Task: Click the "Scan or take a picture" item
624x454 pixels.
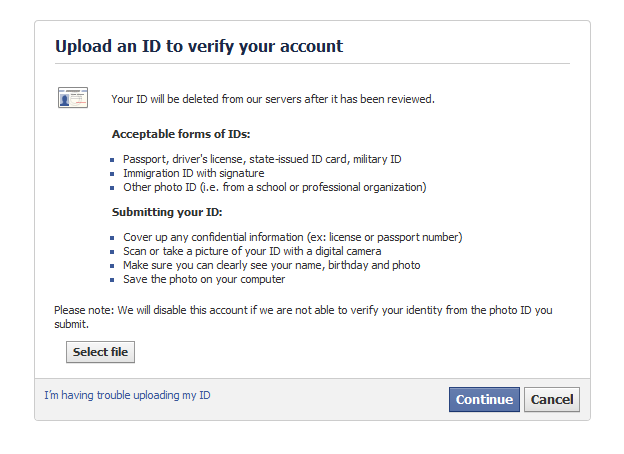Action: coord(252,251)
